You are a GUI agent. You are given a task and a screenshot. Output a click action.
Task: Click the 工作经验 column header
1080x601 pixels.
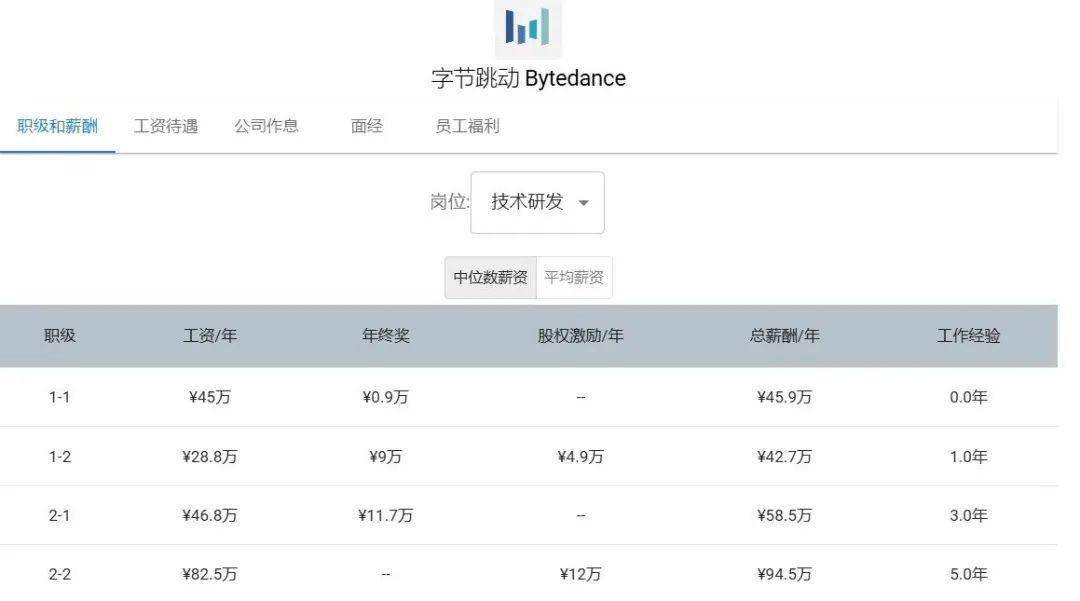click(x=968, y=336)
